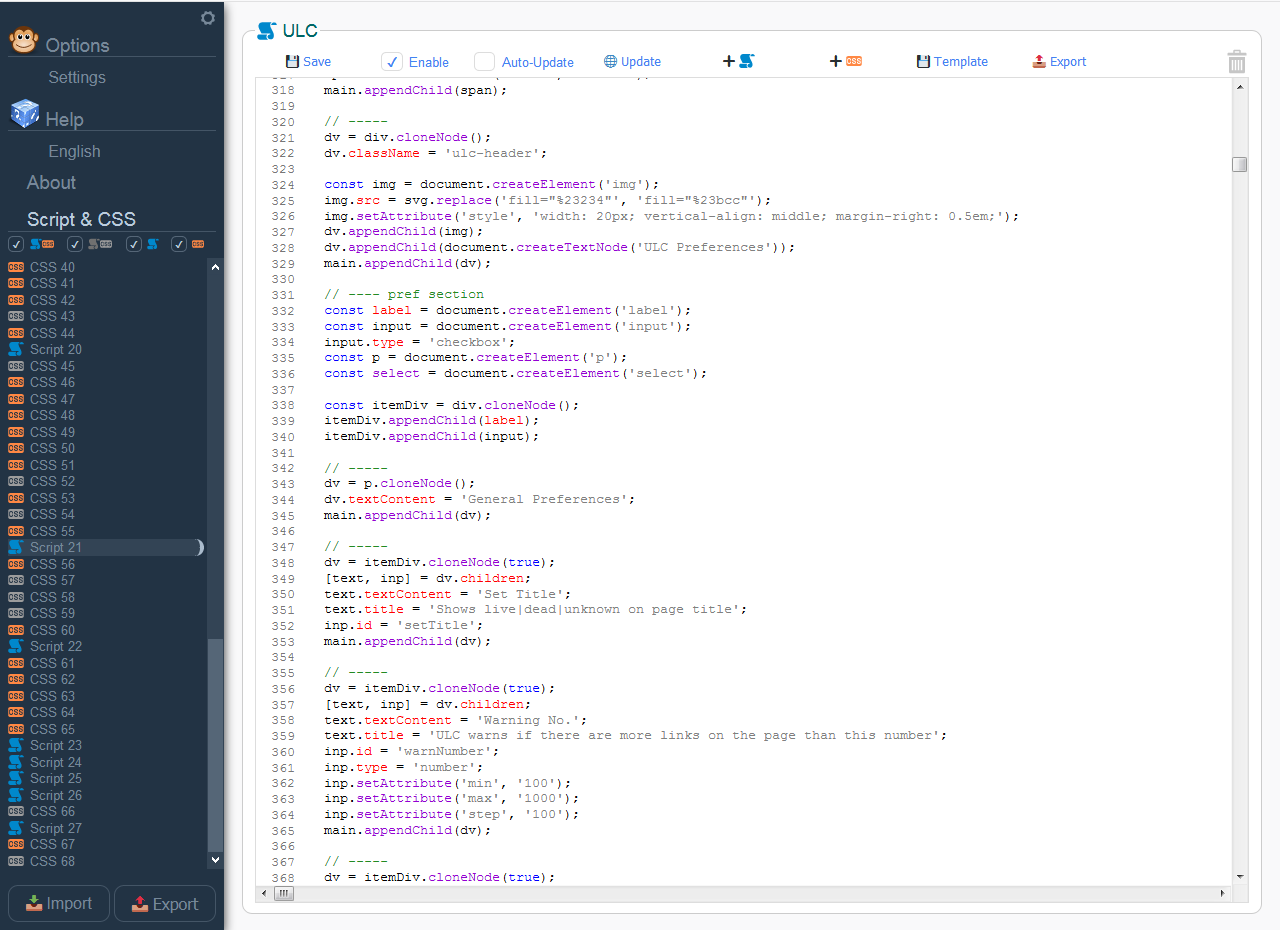Add new CSS with plus-CSS icon

click(845, 61)
